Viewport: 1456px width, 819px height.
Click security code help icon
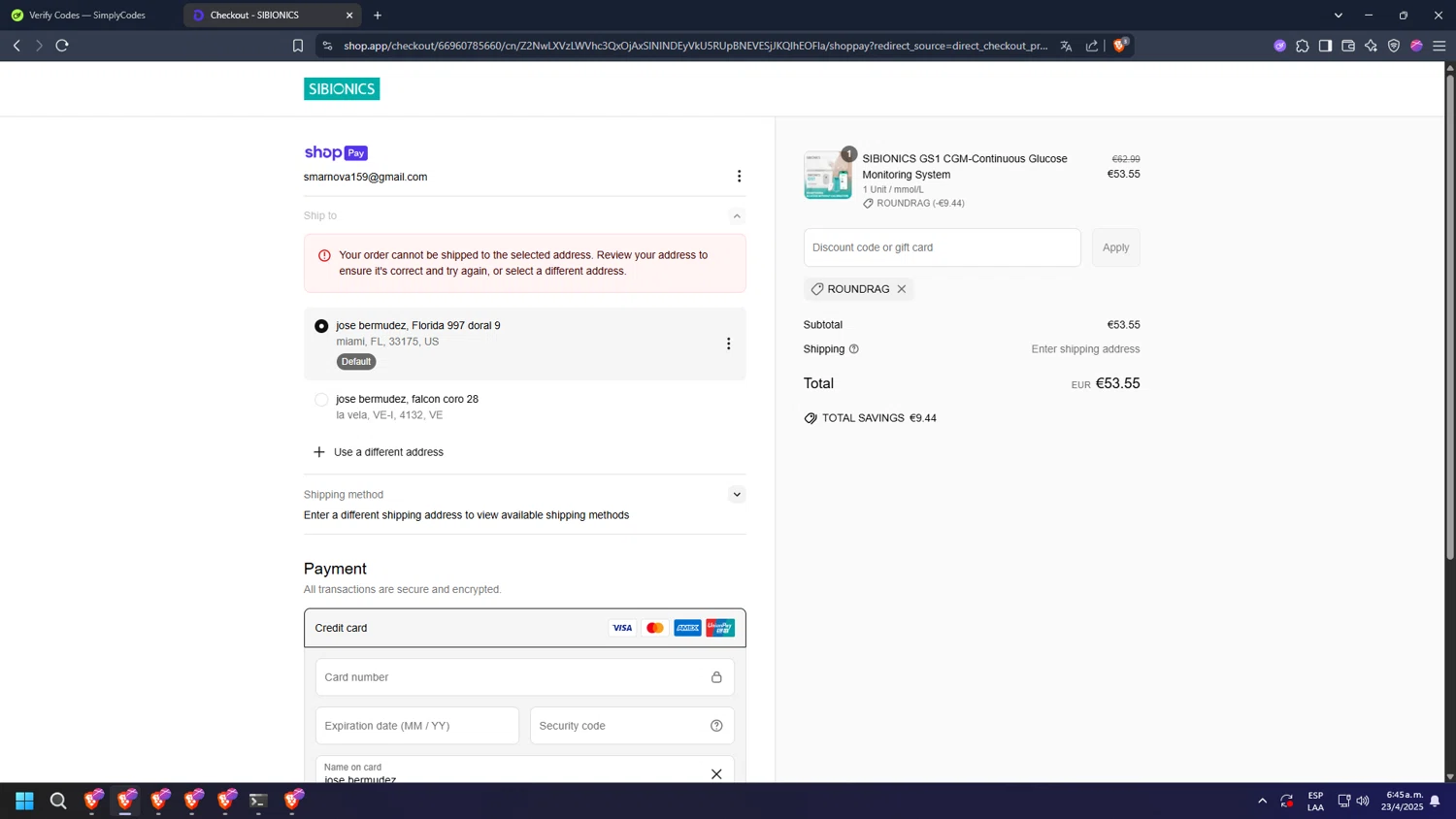pos(716,726)
